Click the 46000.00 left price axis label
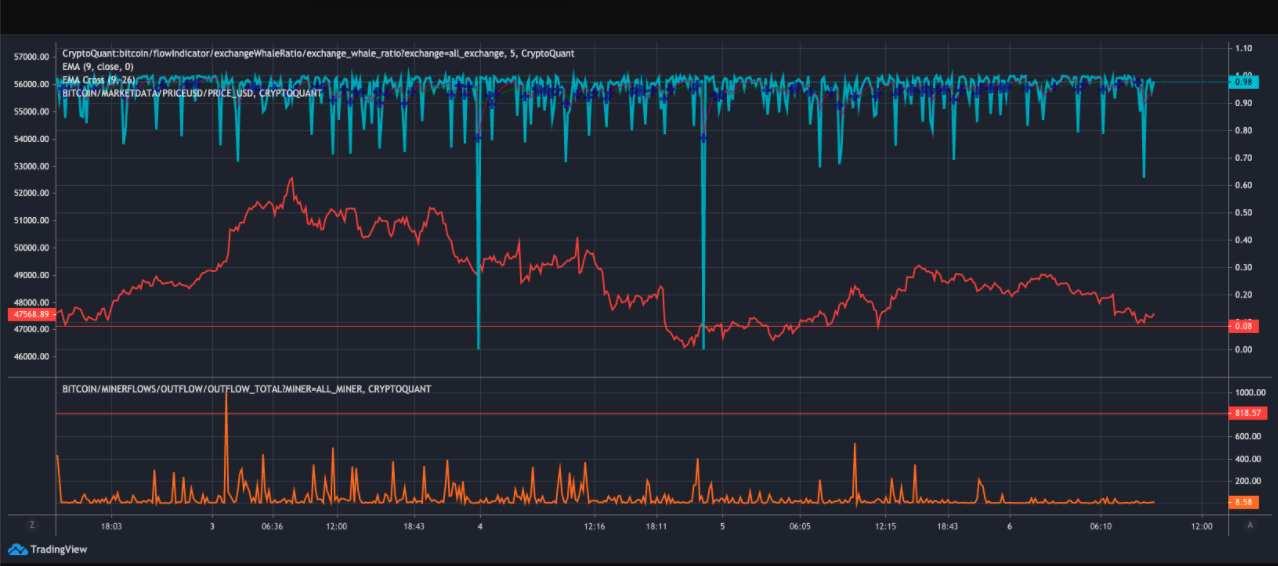 [30, 357]
